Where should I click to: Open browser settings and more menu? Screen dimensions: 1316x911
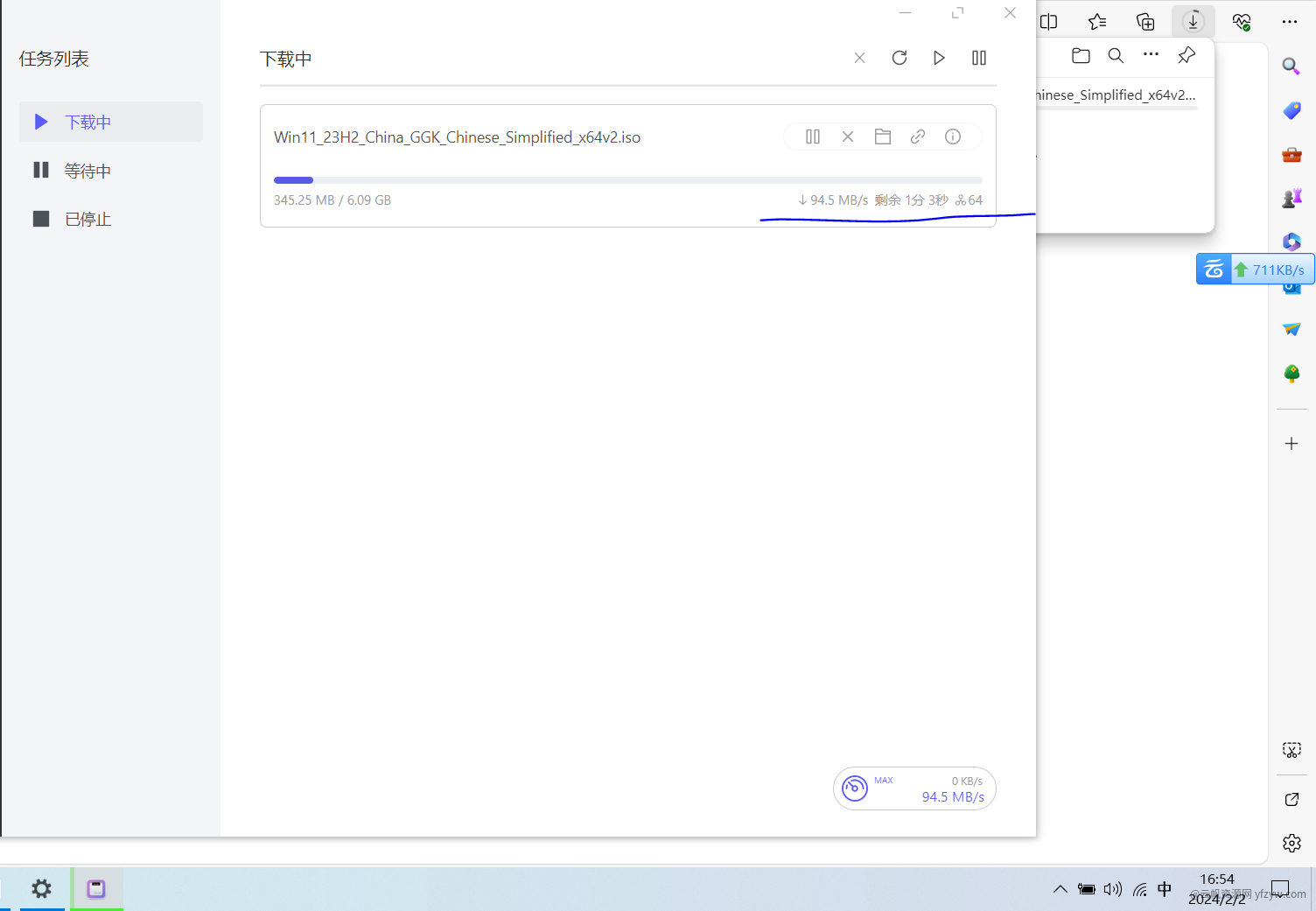1290,22
